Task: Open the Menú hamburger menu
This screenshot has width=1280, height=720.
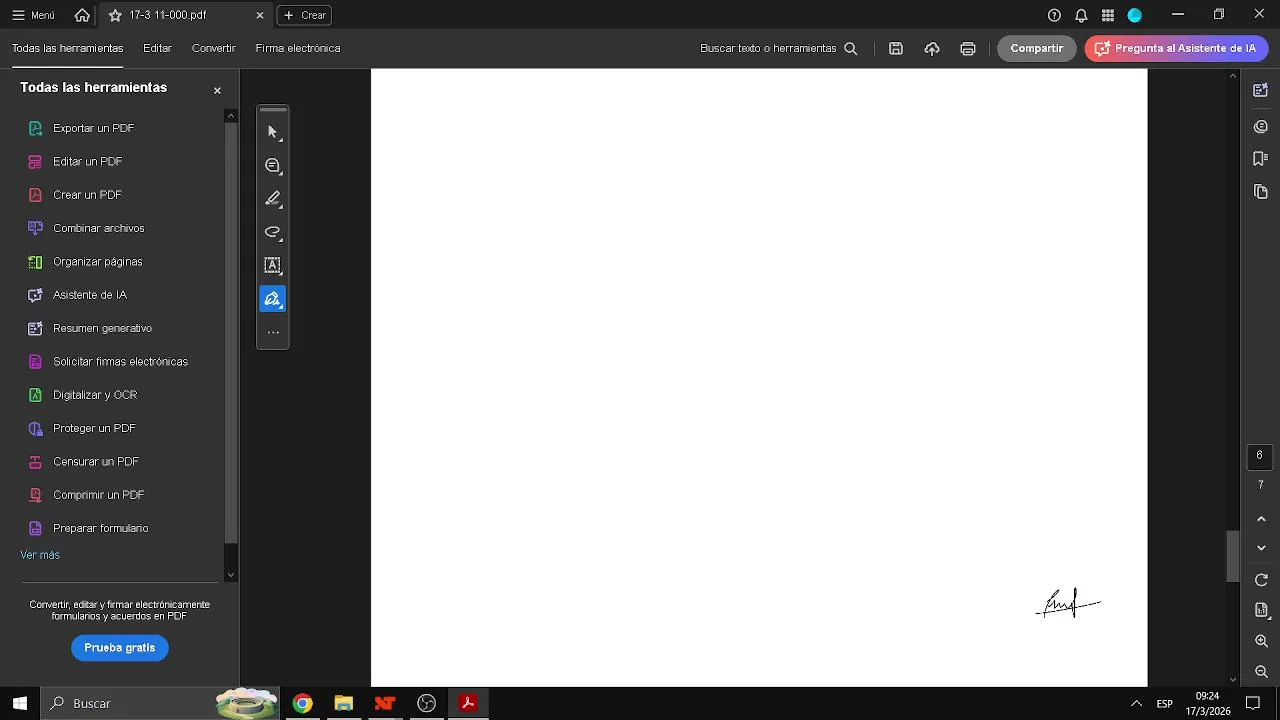Action: [x=33, y=15]
